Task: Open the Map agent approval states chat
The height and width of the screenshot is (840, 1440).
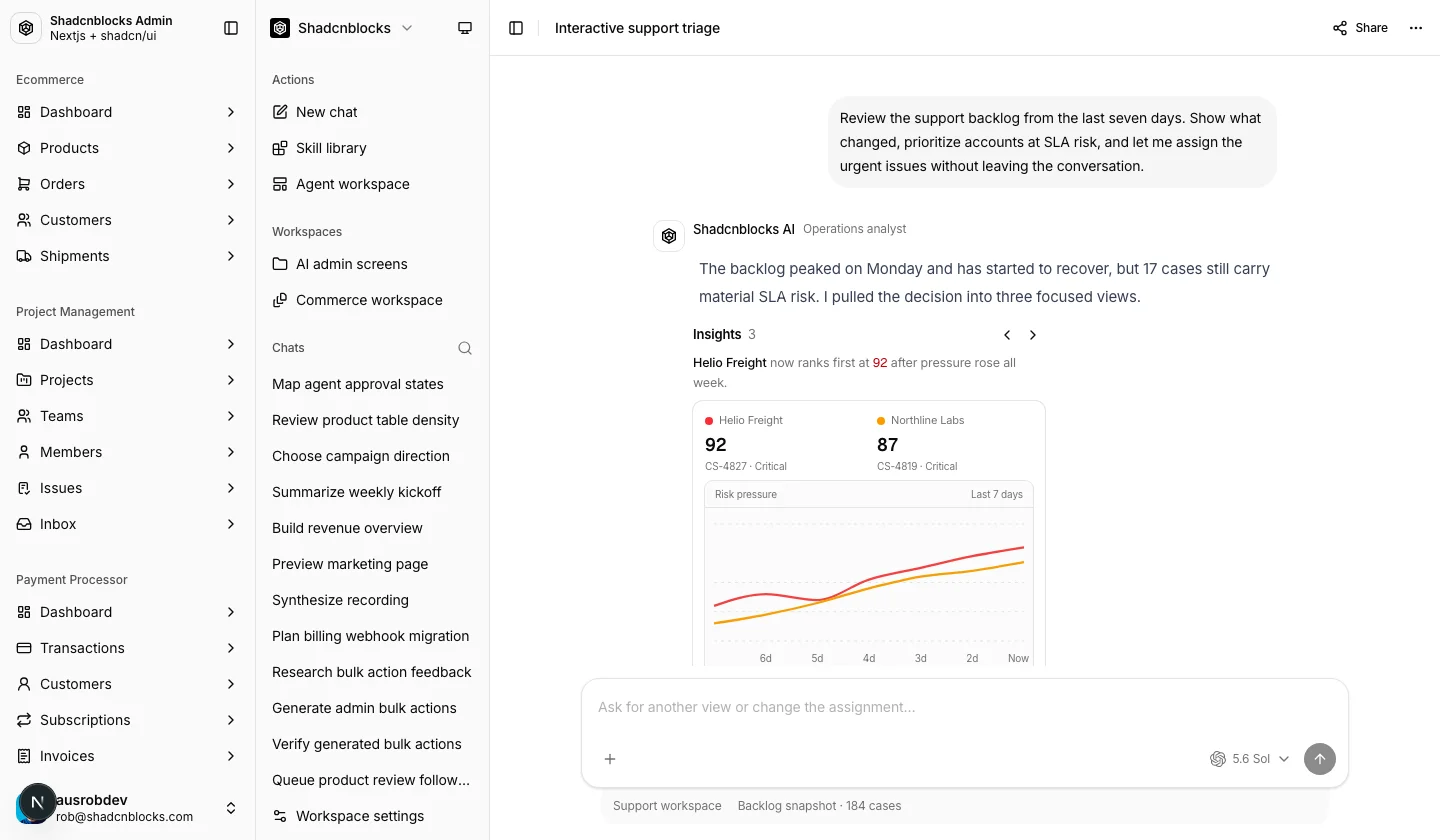Action: coord(372,384)
